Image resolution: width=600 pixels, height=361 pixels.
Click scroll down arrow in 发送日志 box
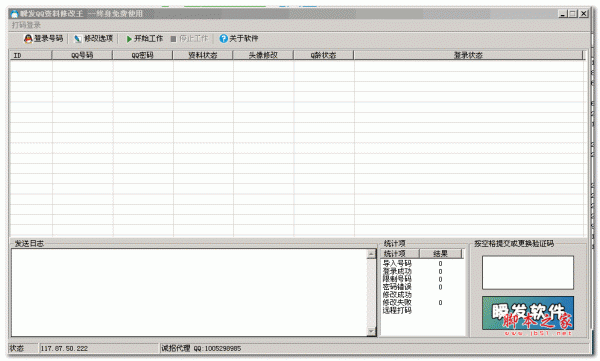click(x=371, y=332)
